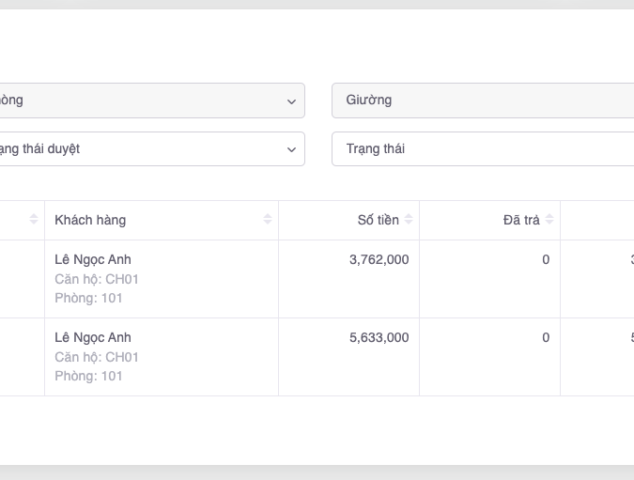Click sort arrows next to Số tiền
634x480 pixels.
pyautogui.click(x=408, y=220)
